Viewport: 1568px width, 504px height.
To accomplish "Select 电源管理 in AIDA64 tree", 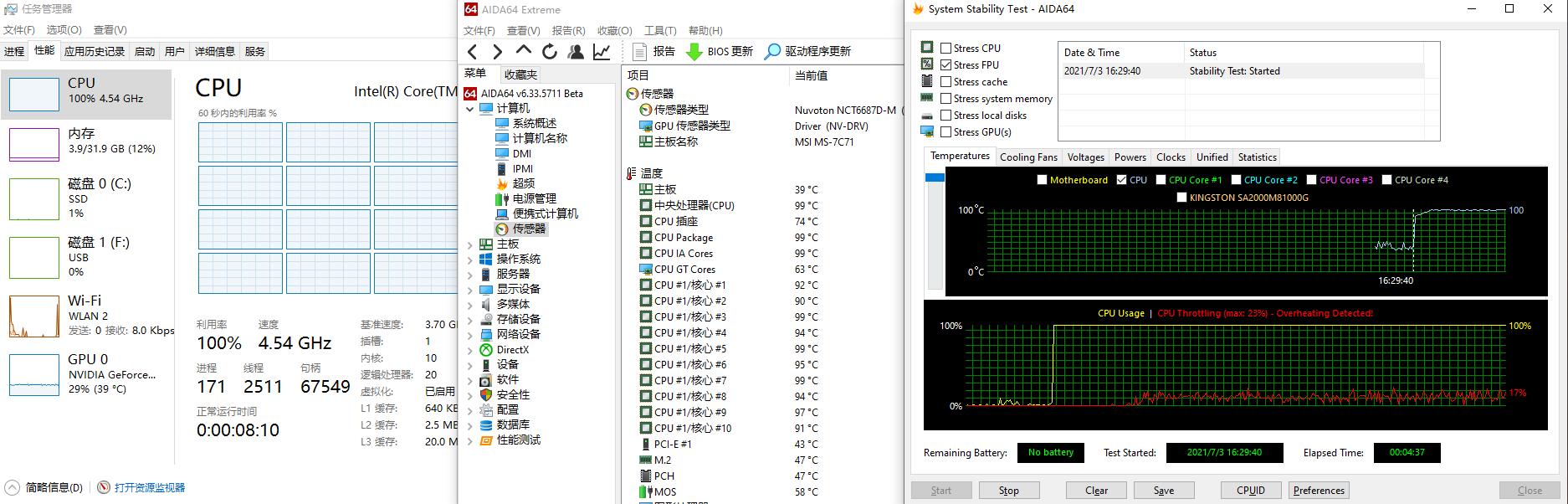I will tap(525, 198).
